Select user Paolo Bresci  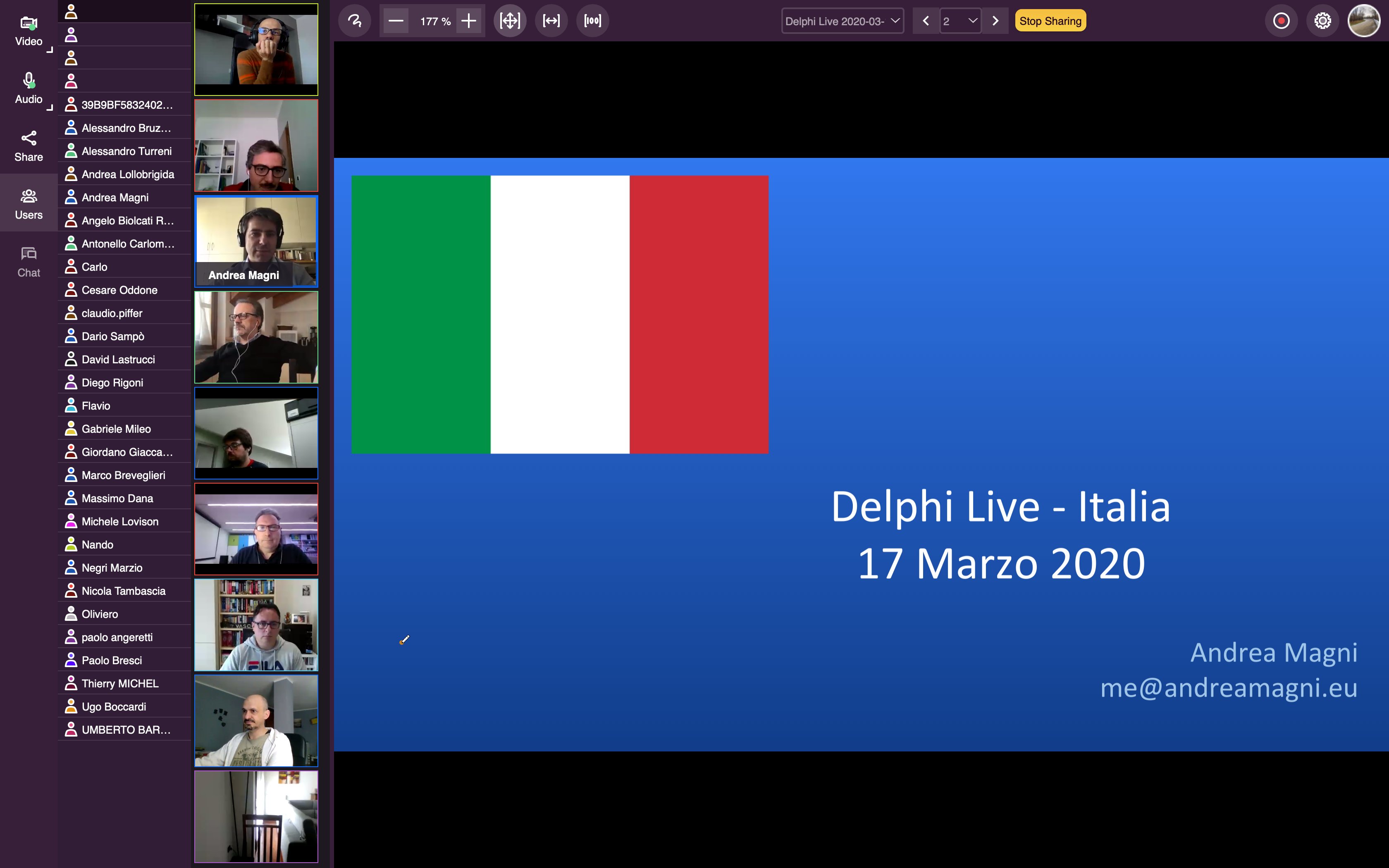click(x=124, y=661)
